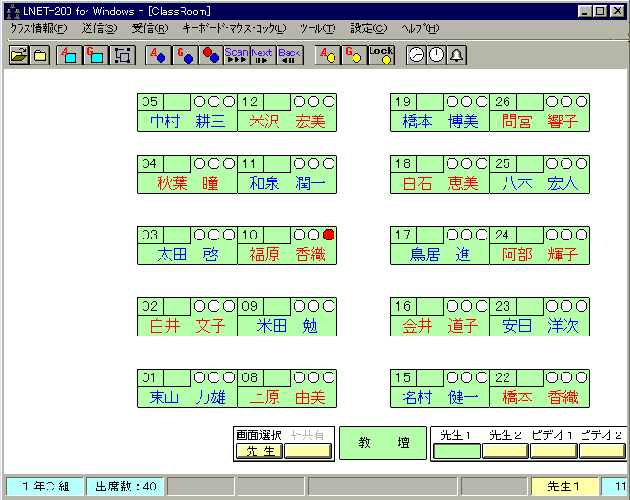Click the Back toolbar button
Screen dimensions: 630x500
click(x=289, y=55)
